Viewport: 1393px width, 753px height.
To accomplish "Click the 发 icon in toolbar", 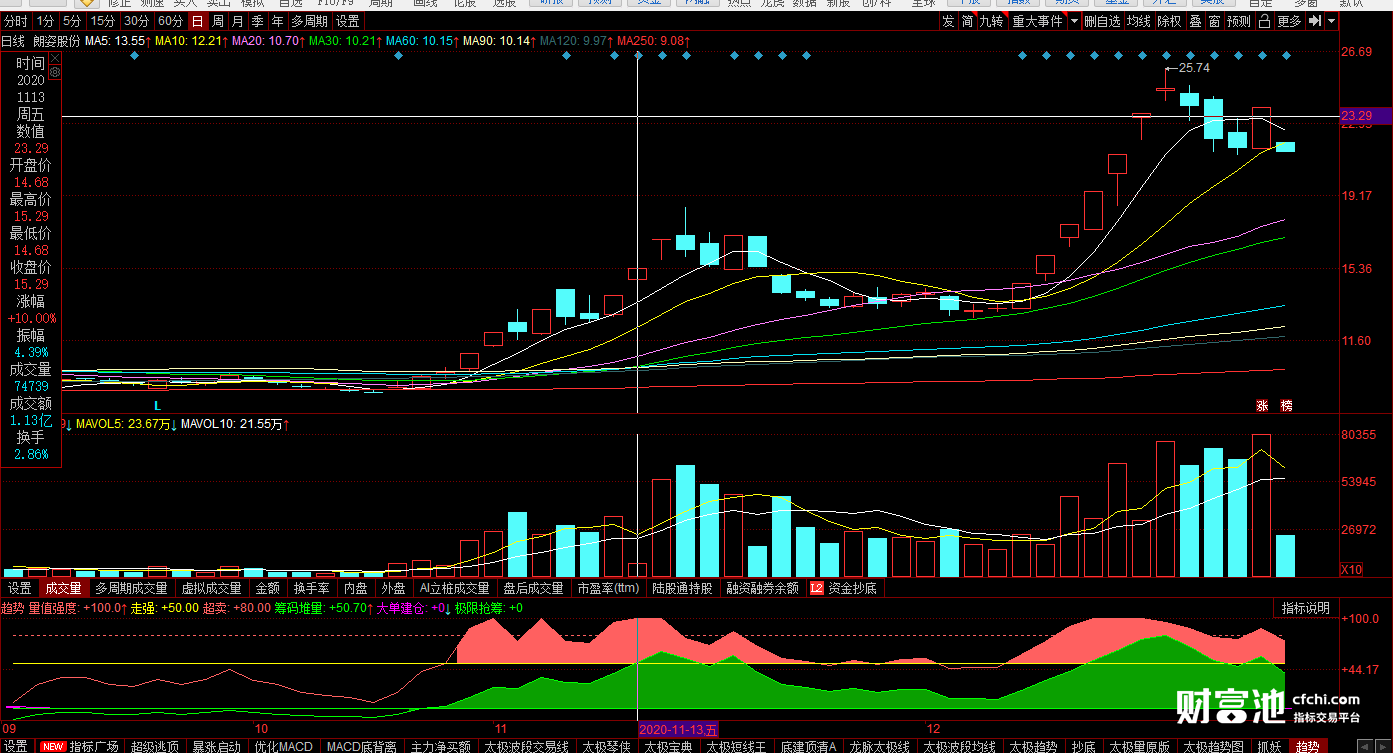I will pyautogui.click(x=948, y=21).
